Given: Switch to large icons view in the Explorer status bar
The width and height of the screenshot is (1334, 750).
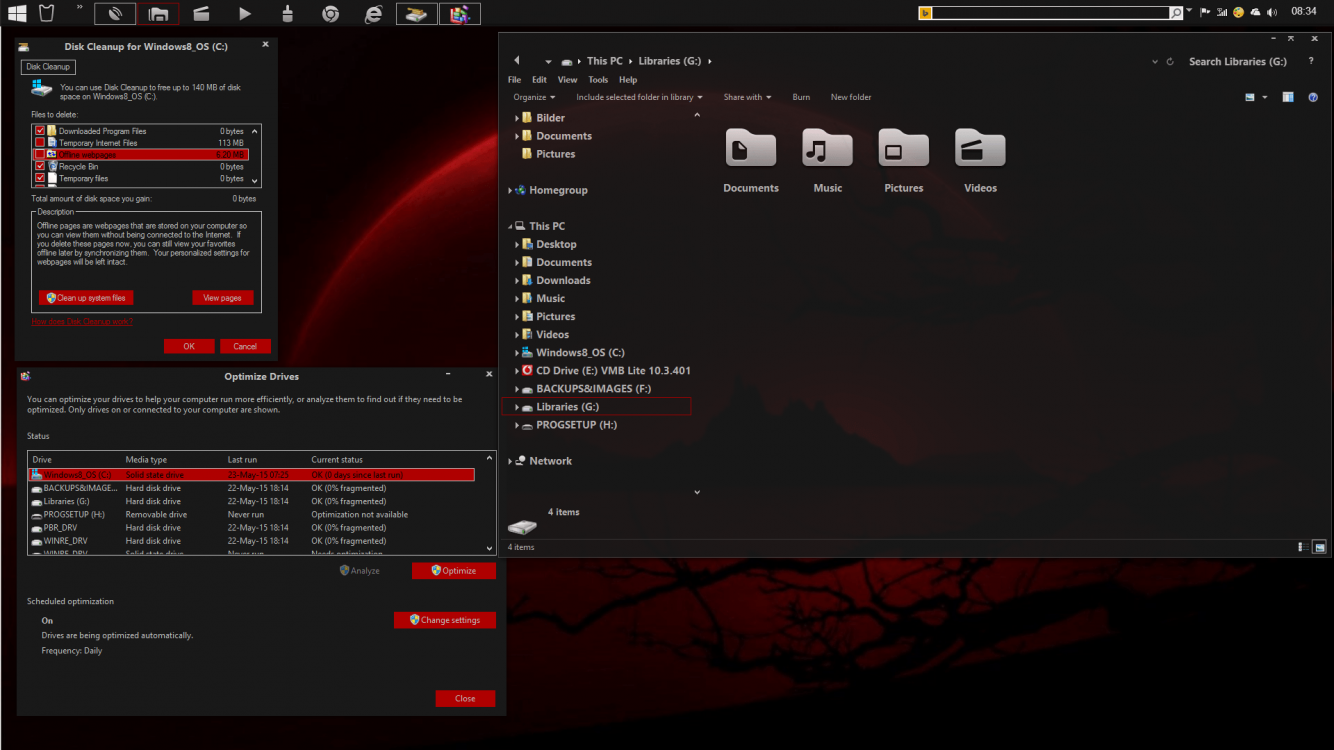Looking at the screenshot, I should coord(1320,547).
